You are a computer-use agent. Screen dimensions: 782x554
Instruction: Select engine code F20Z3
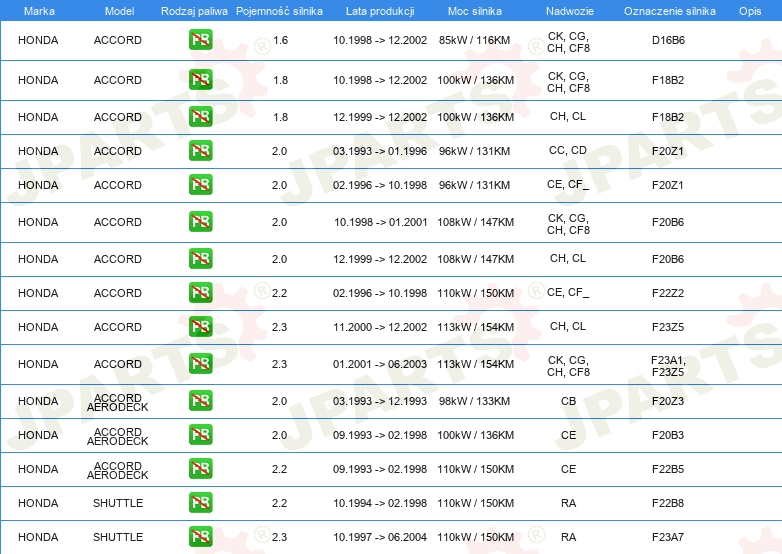pyautogui.click(x=668, y=401)
